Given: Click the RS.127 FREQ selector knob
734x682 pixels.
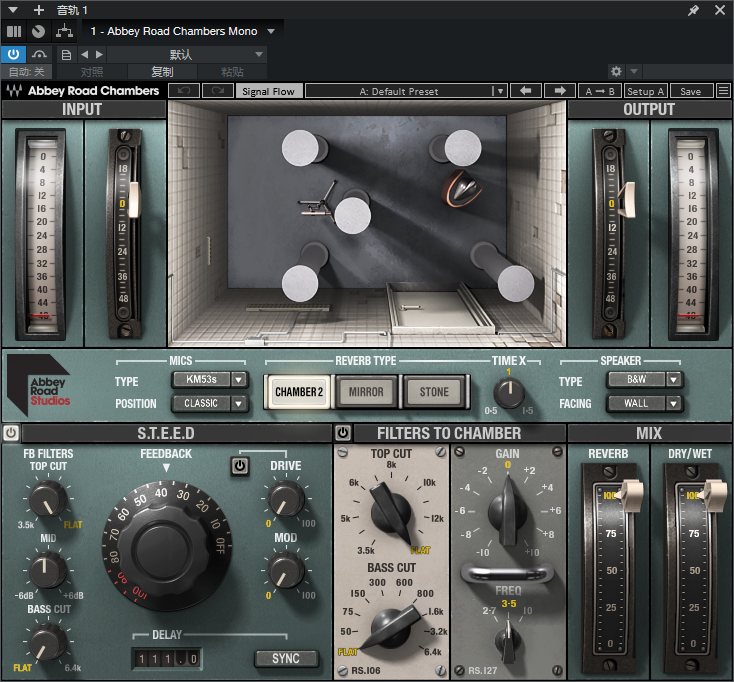Looking at the screenshot, I should pos(507,640).
